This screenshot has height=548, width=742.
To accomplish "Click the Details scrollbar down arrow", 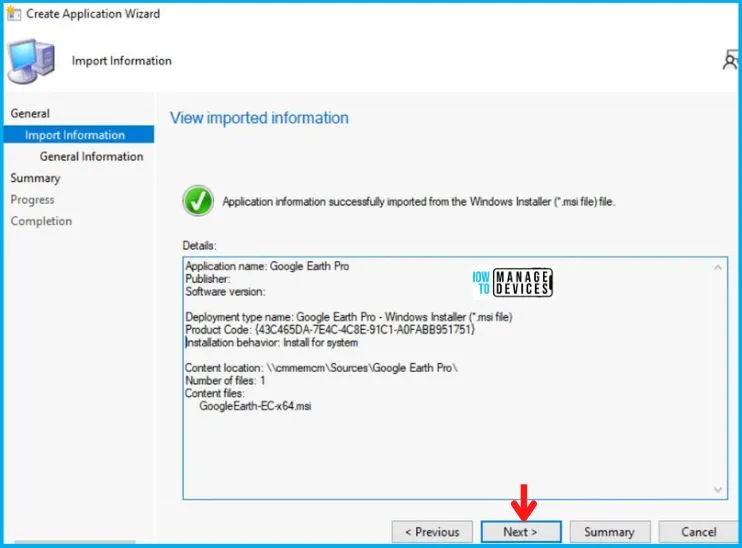I will click(717, 489).
